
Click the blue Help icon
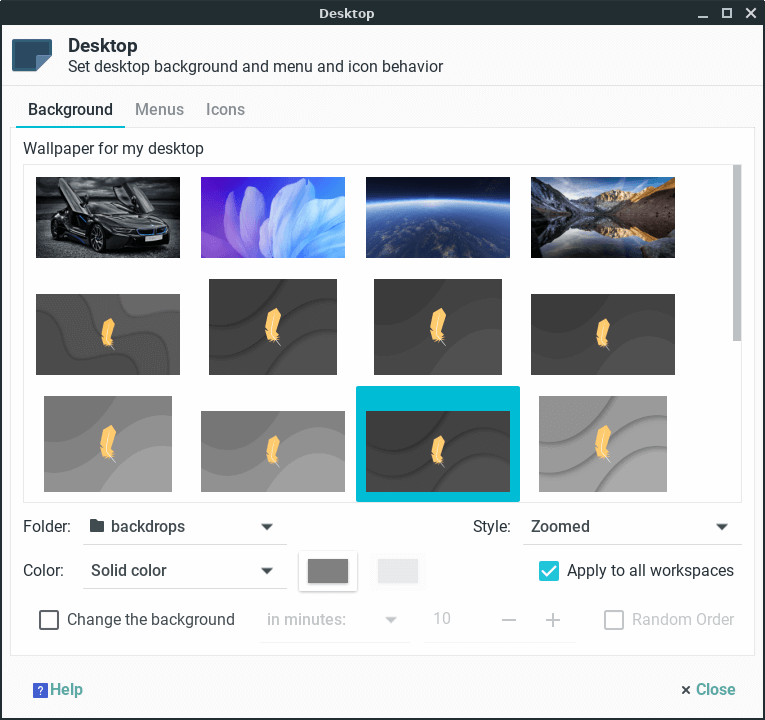pyautogui.click(x=40, y=690)
